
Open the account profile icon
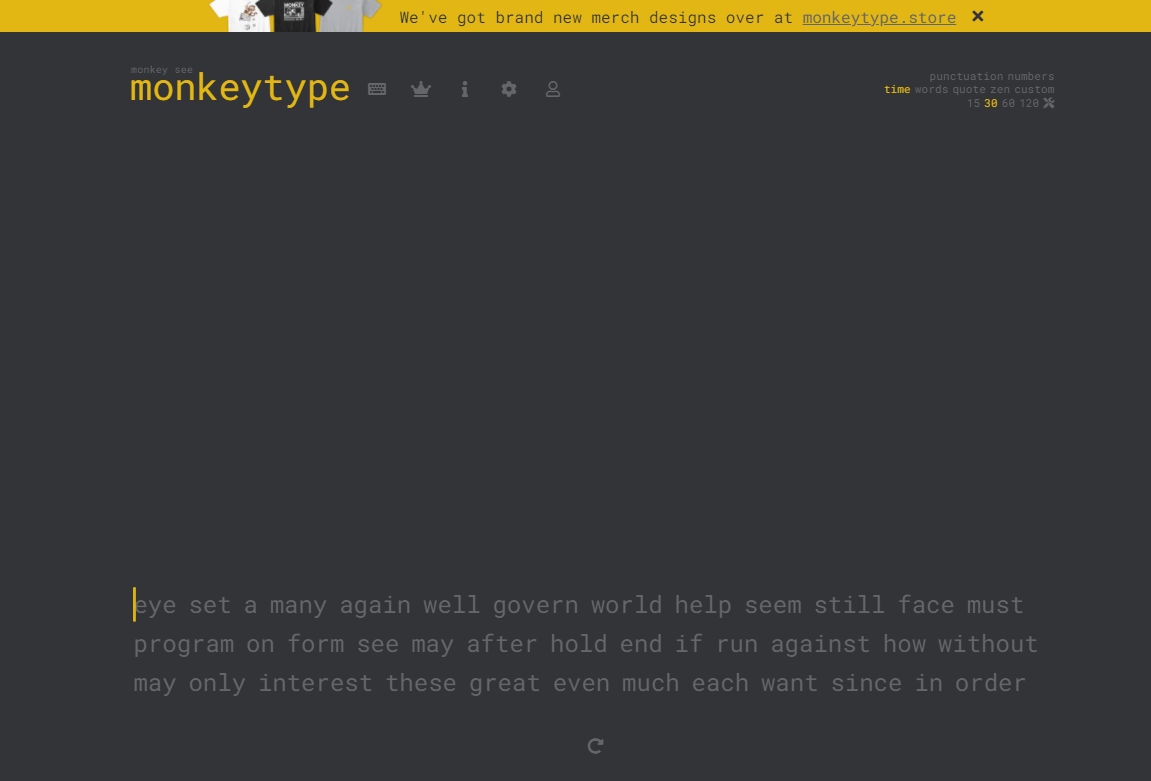[553, 89]
